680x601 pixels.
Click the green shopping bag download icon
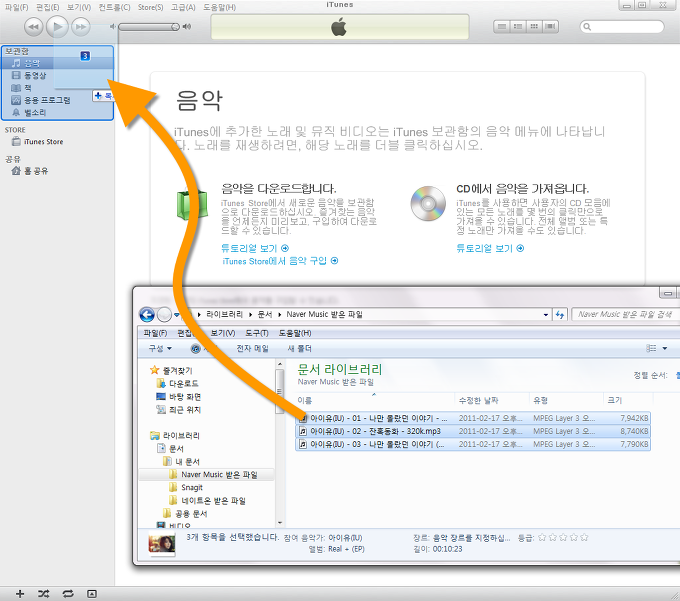(192, 203)
